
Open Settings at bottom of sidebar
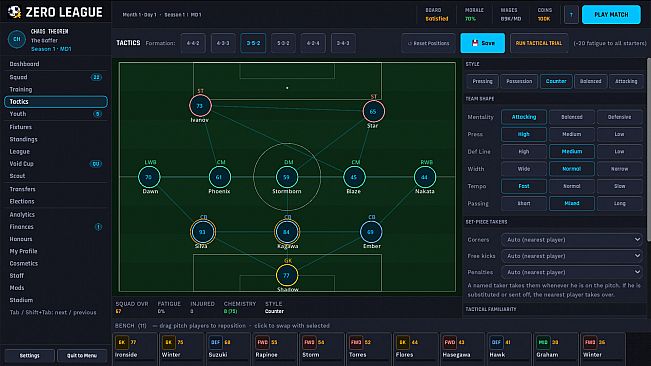coord(29,356)
